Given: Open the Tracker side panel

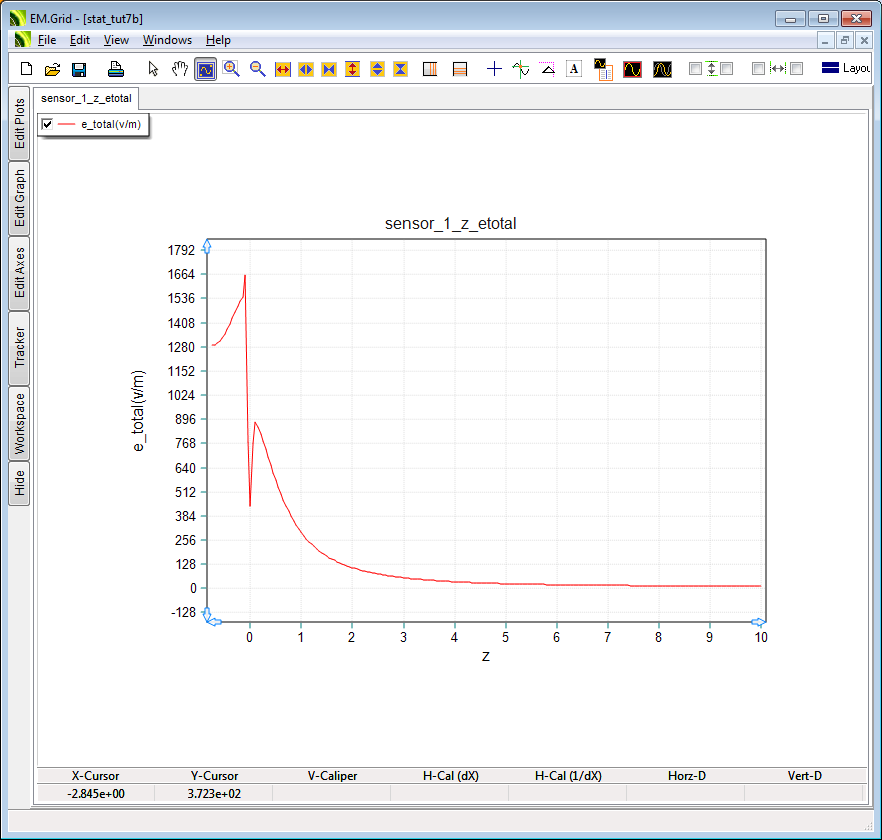Looking at the screenshot, I should pos(19,348).
